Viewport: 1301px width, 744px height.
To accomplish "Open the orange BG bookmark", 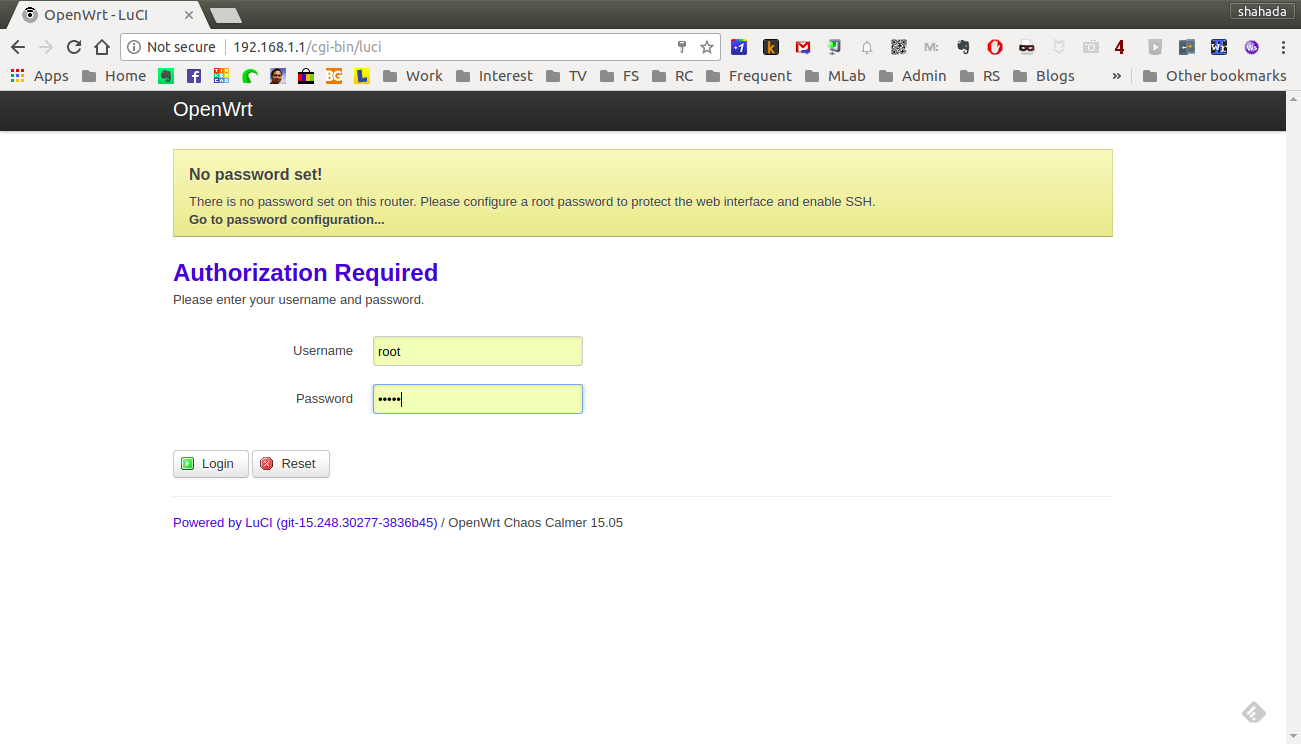I will pyautogui.click(x=334, y=76).
